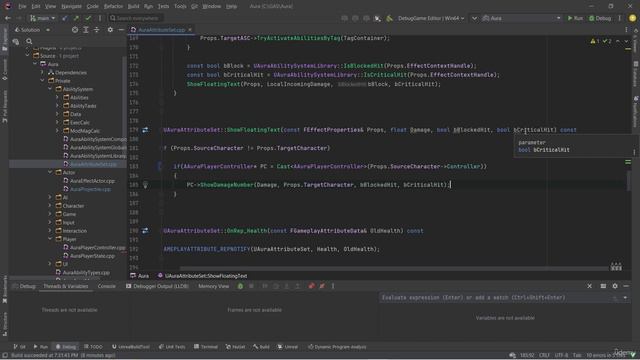Click debug panel layout icon
Viewport: 640px width, 360px height.
[603, 286]
